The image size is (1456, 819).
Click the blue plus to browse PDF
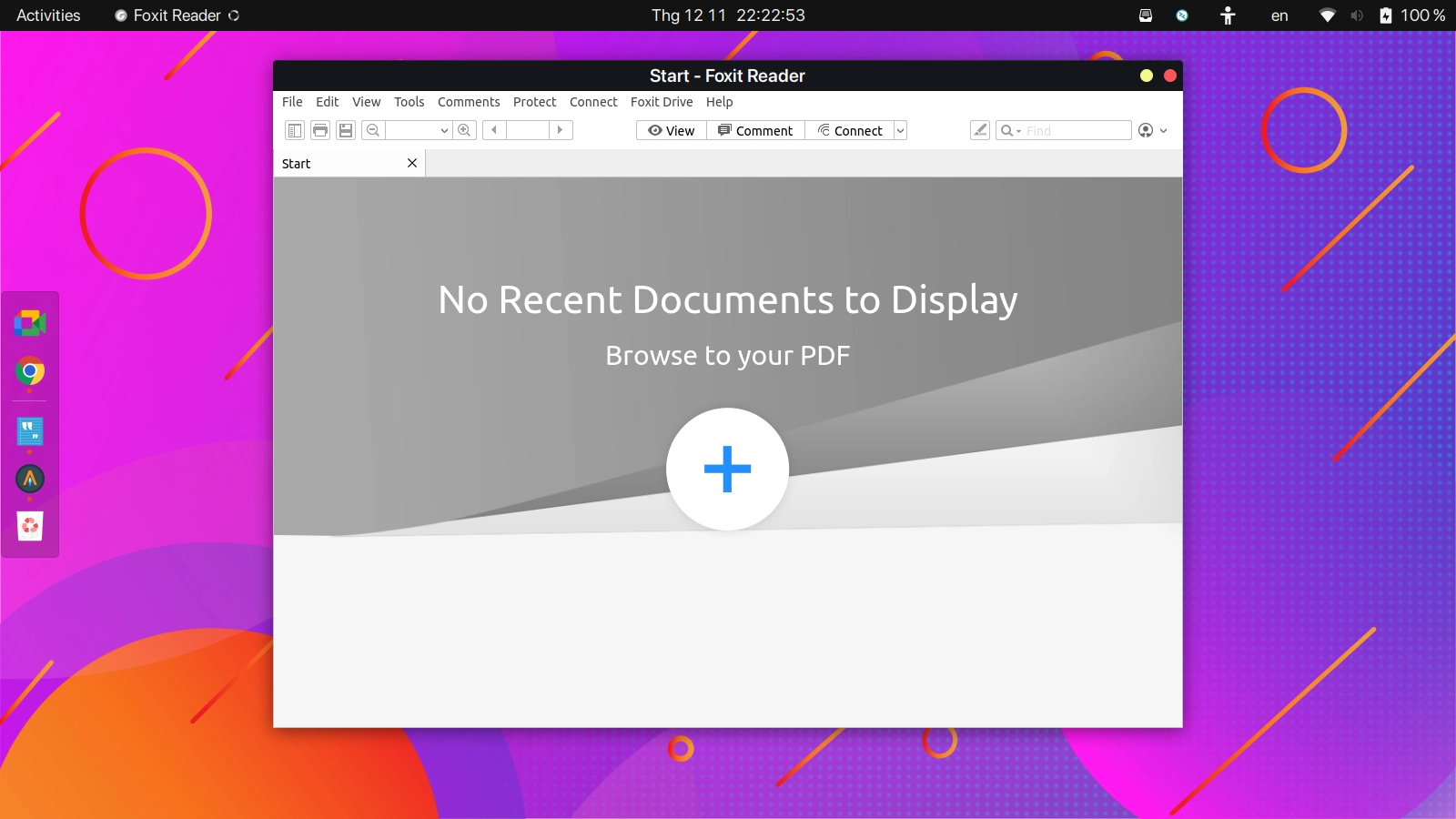727,469
